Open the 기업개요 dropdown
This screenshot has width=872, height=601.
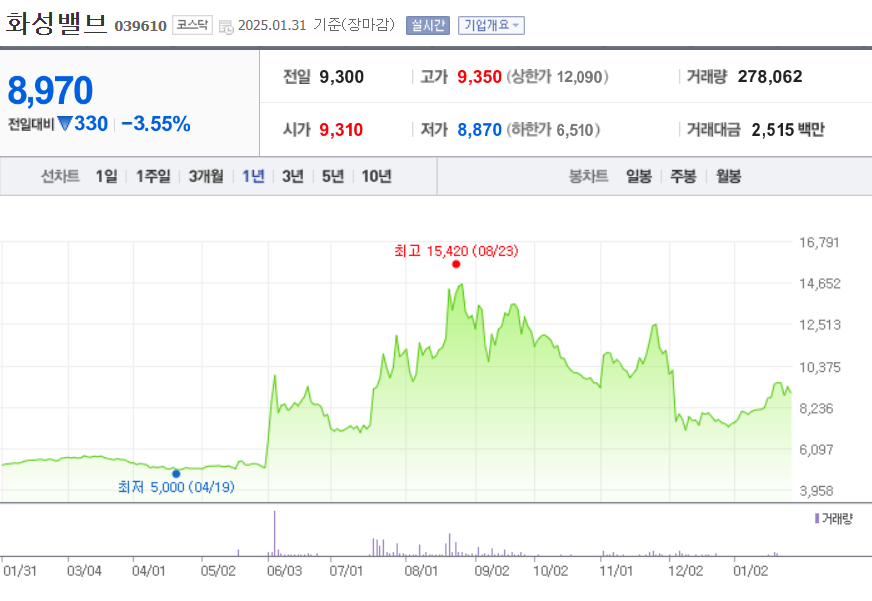pyautogui.click(x=491, y=26)
